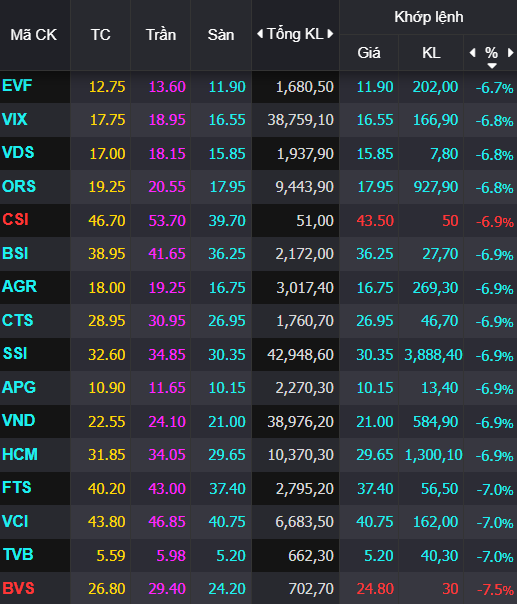Viewport: 517px width, 604px height.
Task: Open the VIX stock symbol
Action: [x=15, y=119]
